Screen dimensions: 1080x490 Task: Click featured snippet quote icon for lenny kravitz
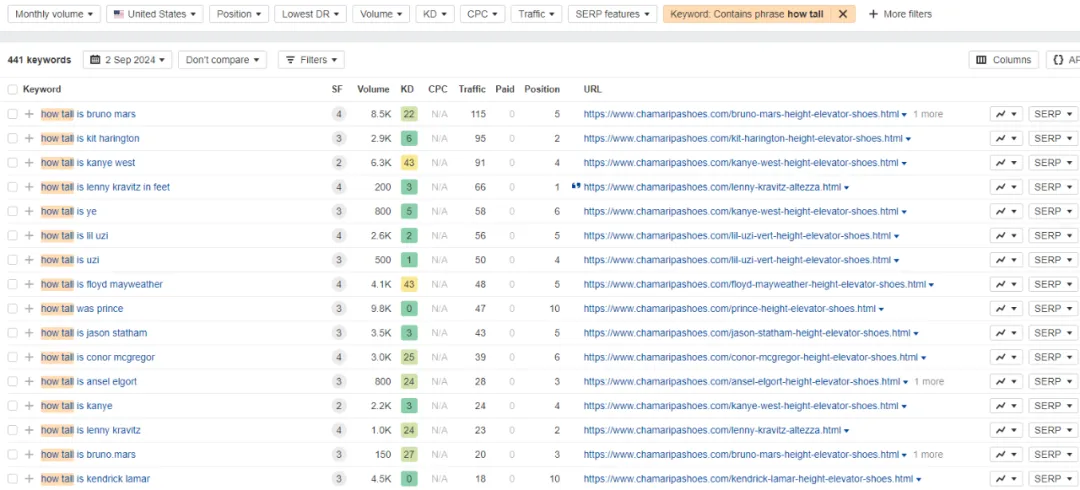tap(576, 186)
